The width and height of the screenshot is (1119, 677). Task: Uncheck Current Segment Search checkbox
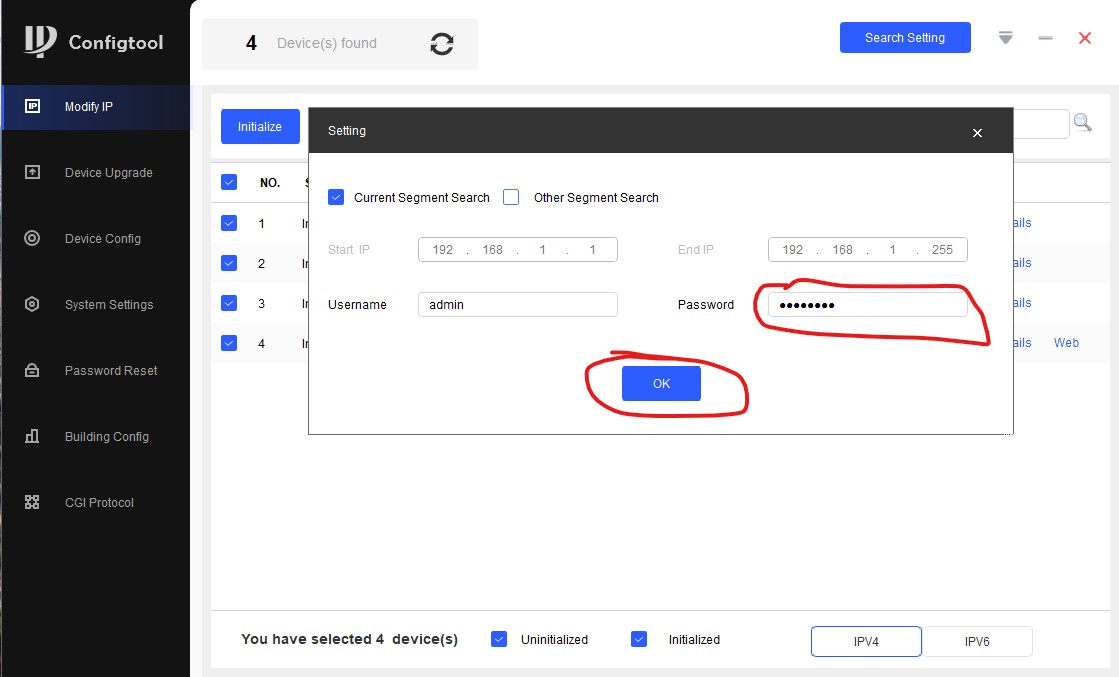[336, 197]
